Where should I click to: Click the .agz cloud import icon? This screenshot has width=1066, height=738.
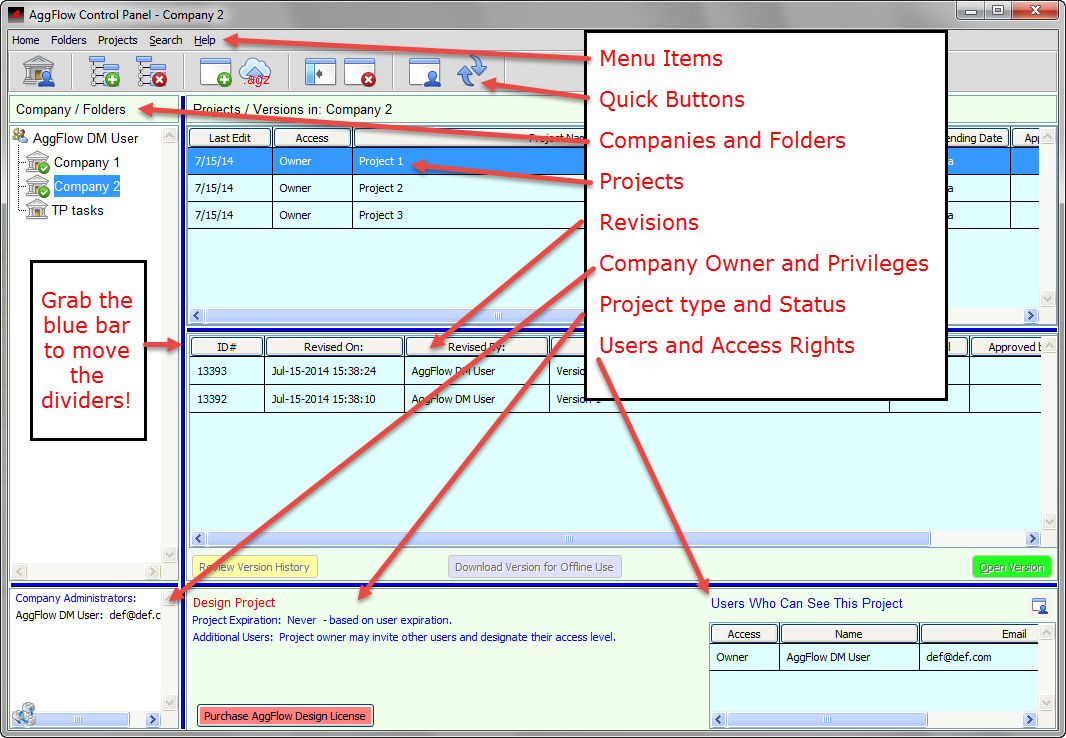(255, 73)
